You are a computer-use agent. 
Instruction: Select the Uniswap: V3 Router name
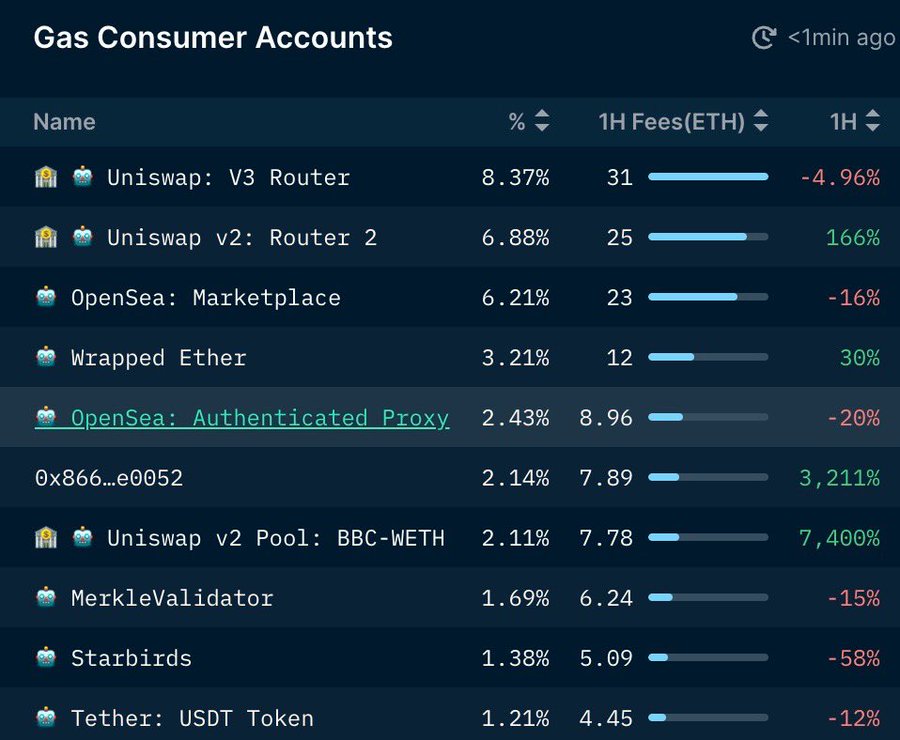(228, 178)
